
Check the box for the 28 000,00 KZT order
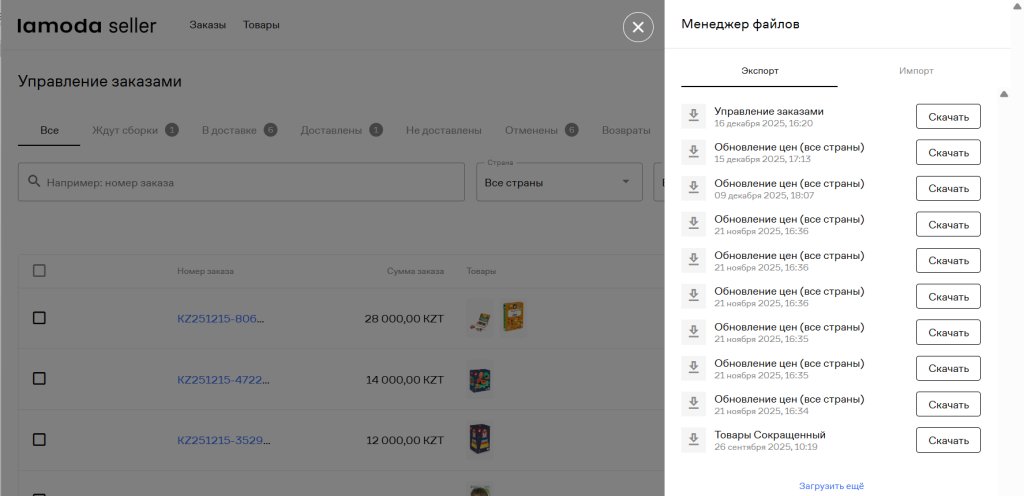[39, 318]
